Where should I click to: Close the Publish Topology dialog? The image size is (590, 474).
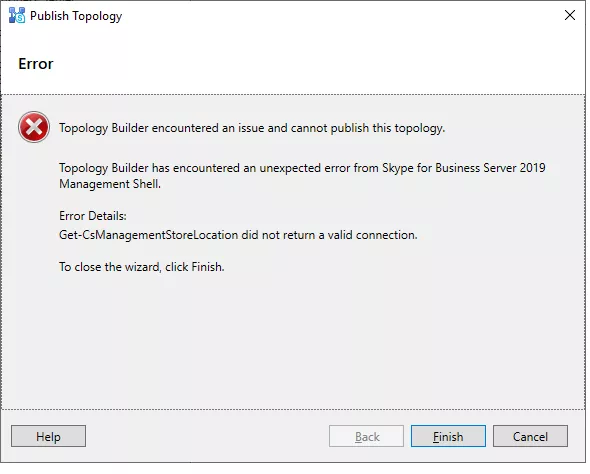570,15
